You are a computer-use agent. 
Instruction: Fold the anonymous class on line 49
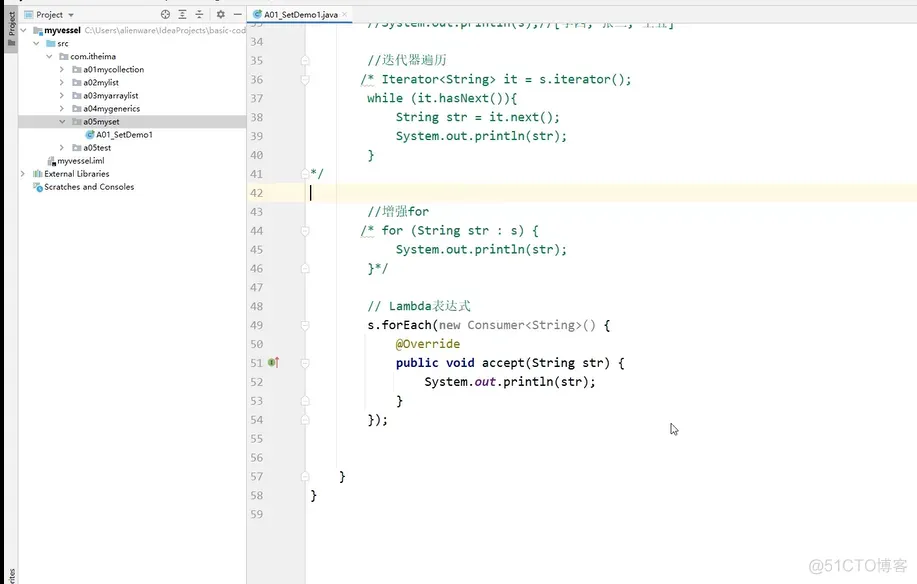(x=305, y=325)
